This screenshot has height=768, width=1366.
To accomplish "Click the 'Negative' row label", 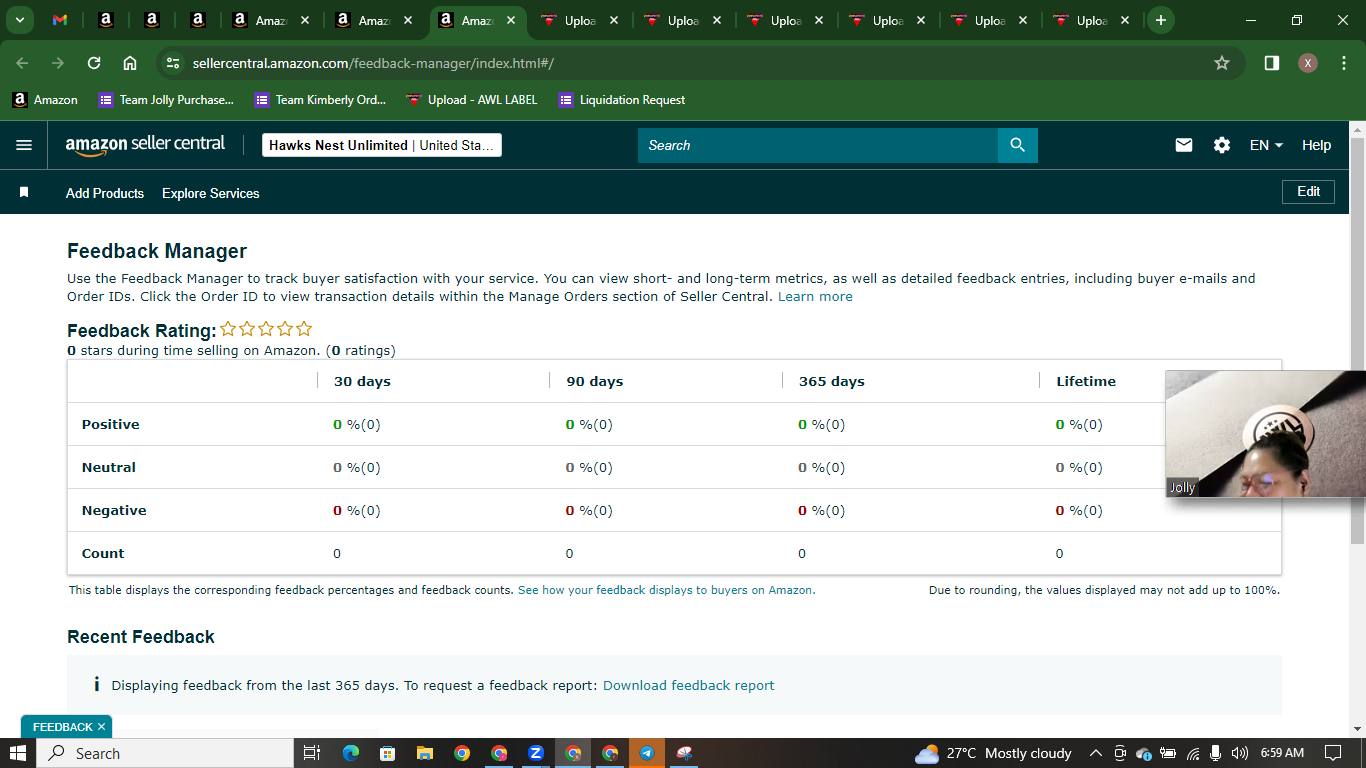I will pos(114,510).
